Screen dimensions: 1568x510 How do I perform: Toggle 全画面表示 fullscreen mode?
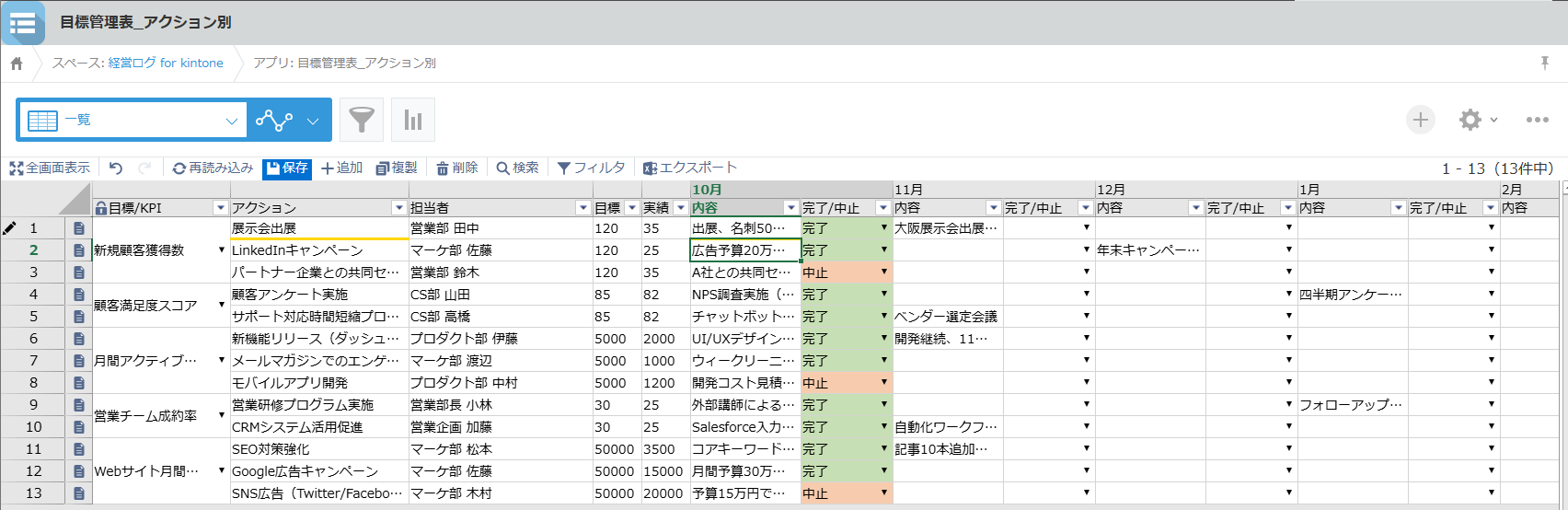(50, 168)
